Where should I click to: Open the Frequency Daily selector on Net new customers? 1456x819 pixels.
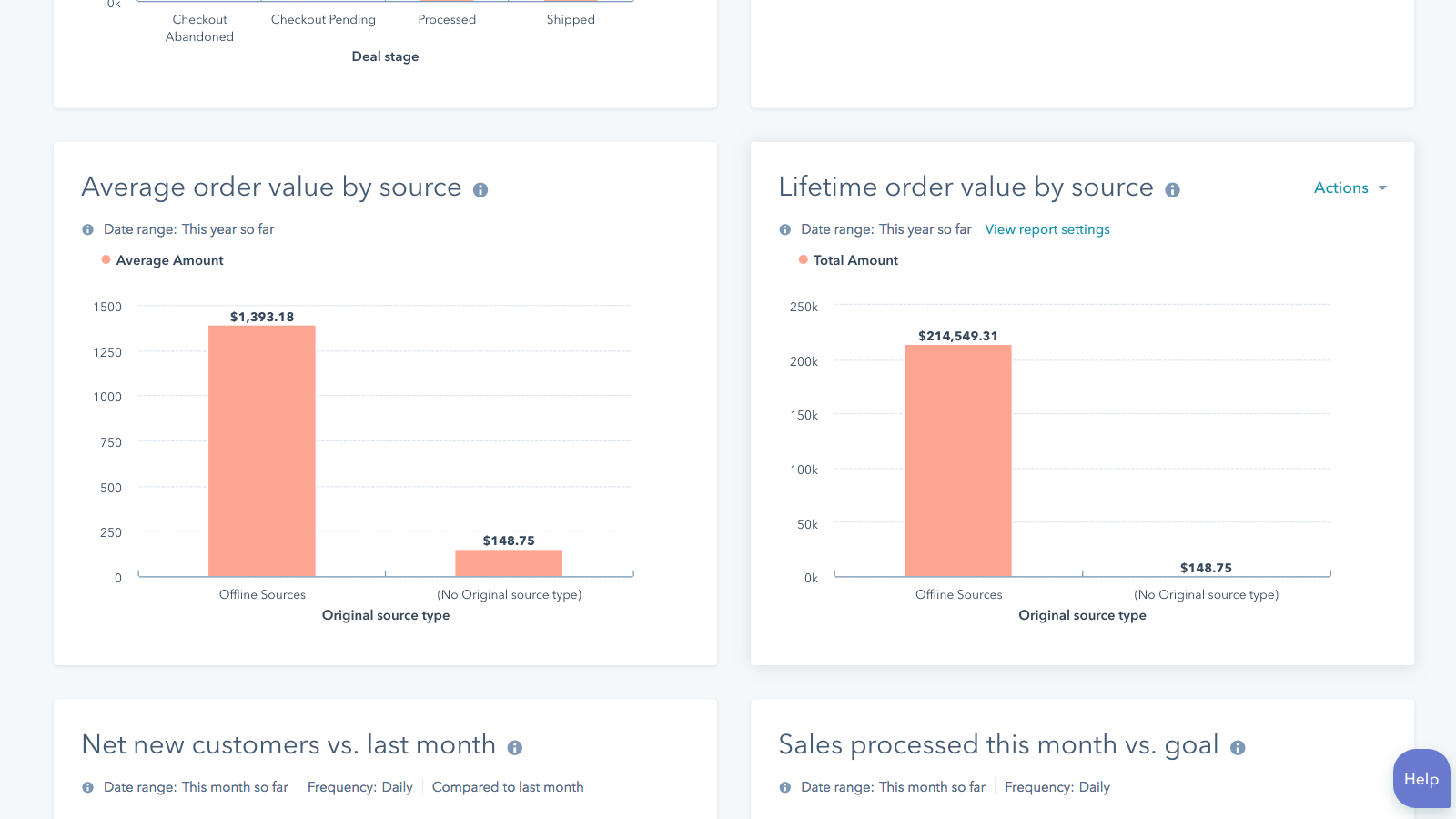click(360, 787)
